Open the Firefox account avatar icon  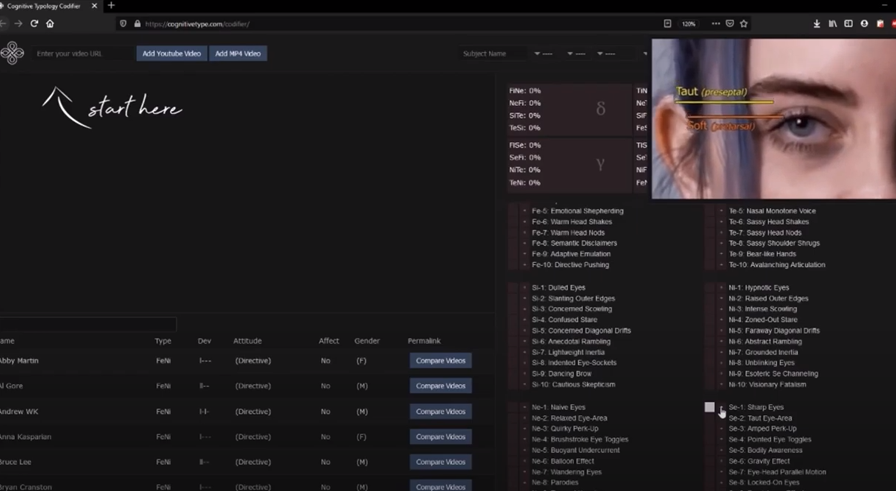864,23
